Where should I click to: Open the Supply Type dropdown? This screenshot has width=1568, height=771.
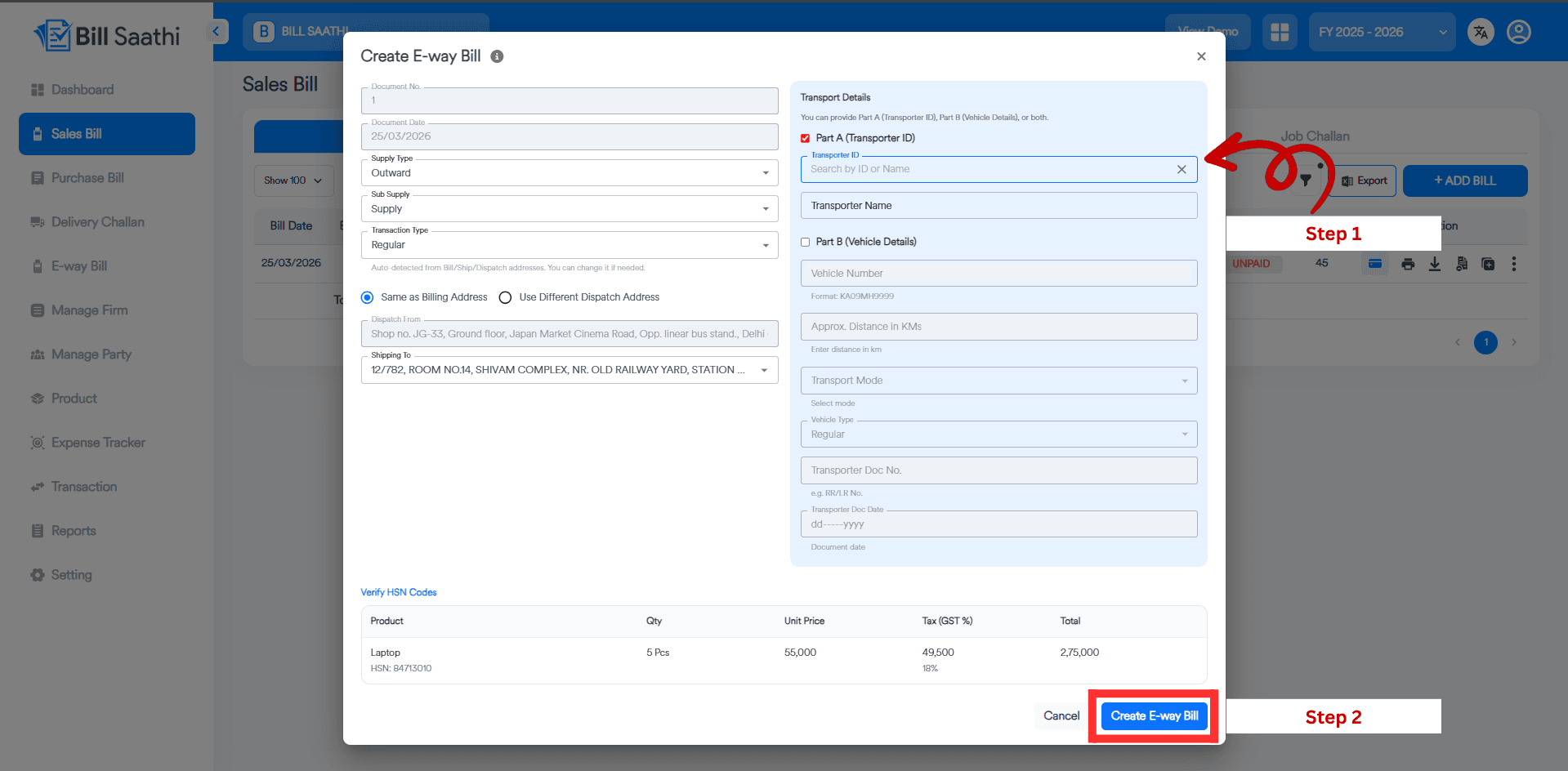pyautogui.click(x=570, y=173)
